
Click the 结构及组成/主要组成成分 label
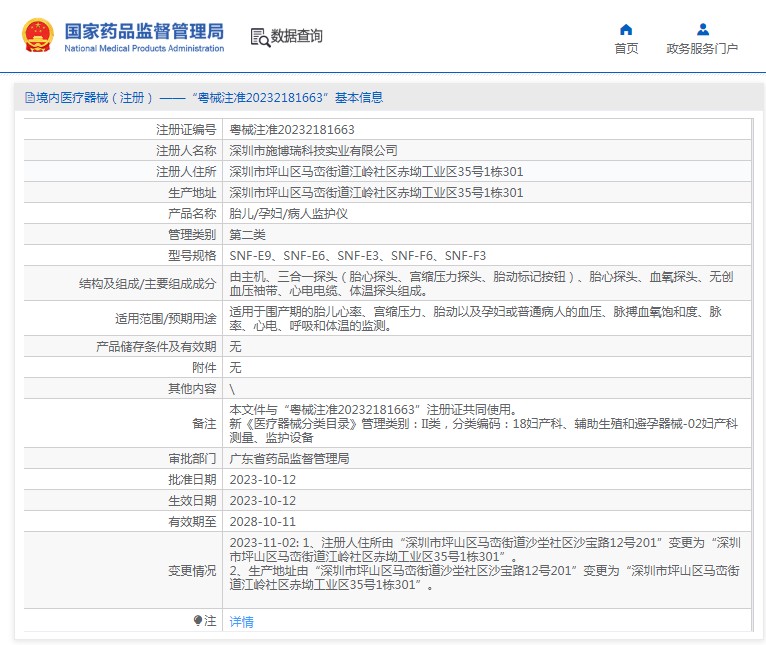tap(148, 284)
